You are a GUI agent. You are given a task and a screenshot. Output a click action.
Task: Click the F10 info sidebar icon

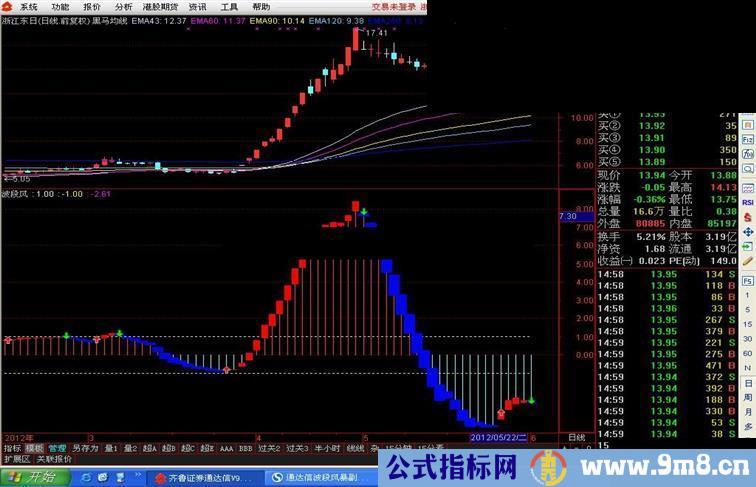(x=748, y=139)
